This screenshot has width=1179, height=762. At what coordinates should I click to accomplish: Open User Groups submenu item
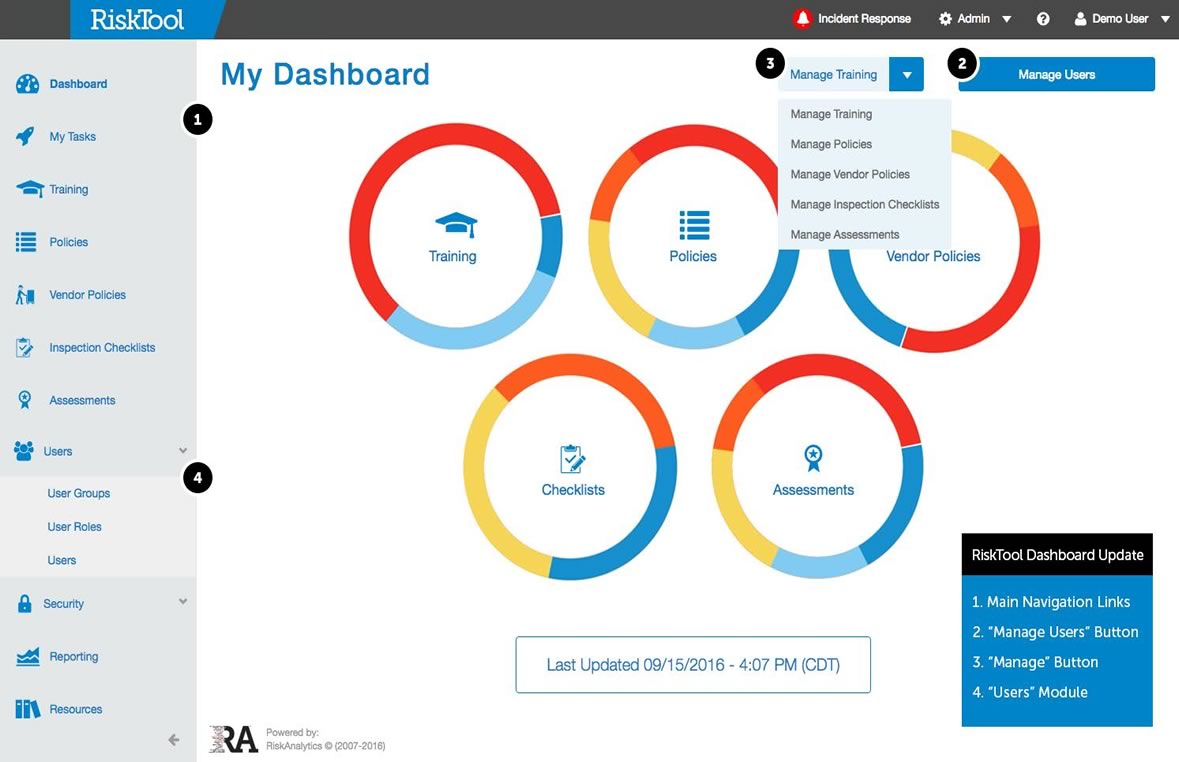[x=79, y=493]
